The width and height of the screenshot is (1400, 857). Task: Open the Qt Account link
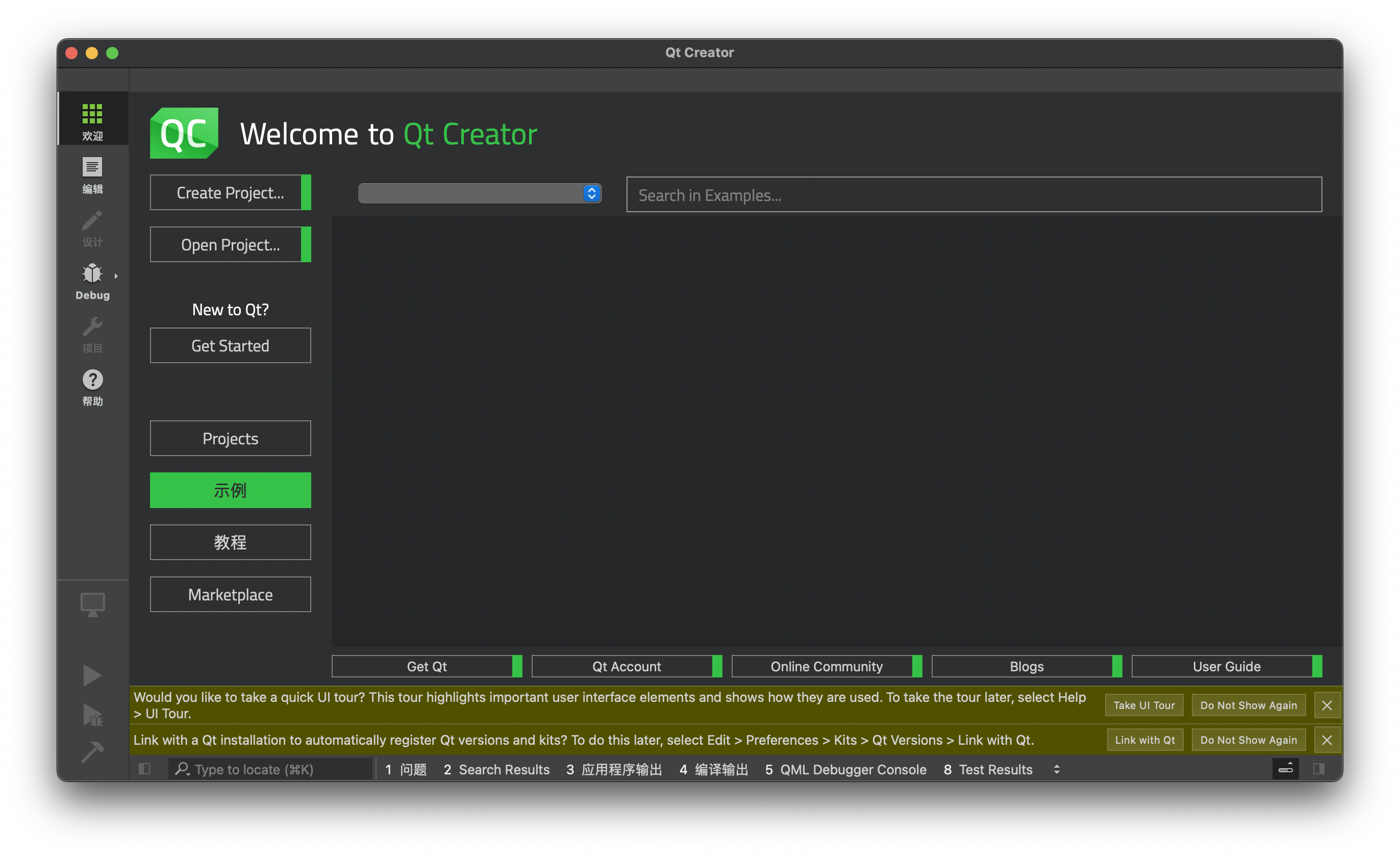pyautogui.click(x=627, y=666)
